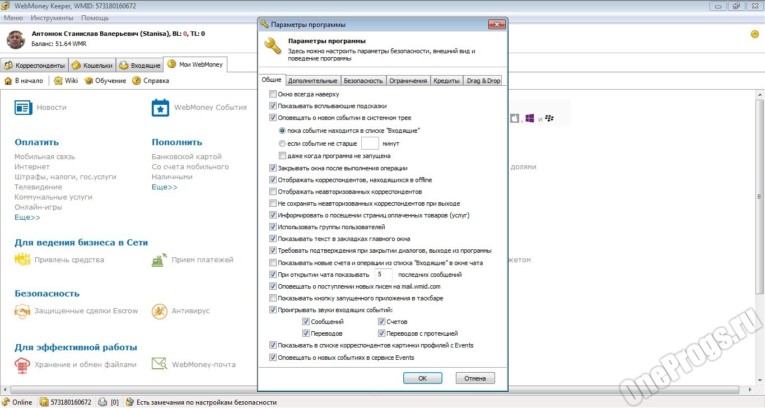Click the В начало home icon
The image size is (765, 408).
(x=8, y=81)
